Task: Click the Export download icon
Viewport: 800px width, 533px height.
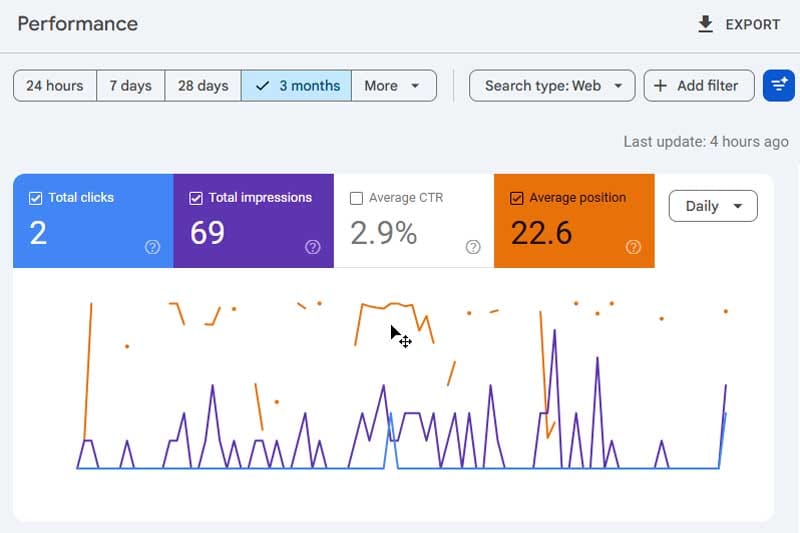Action: 705,24
